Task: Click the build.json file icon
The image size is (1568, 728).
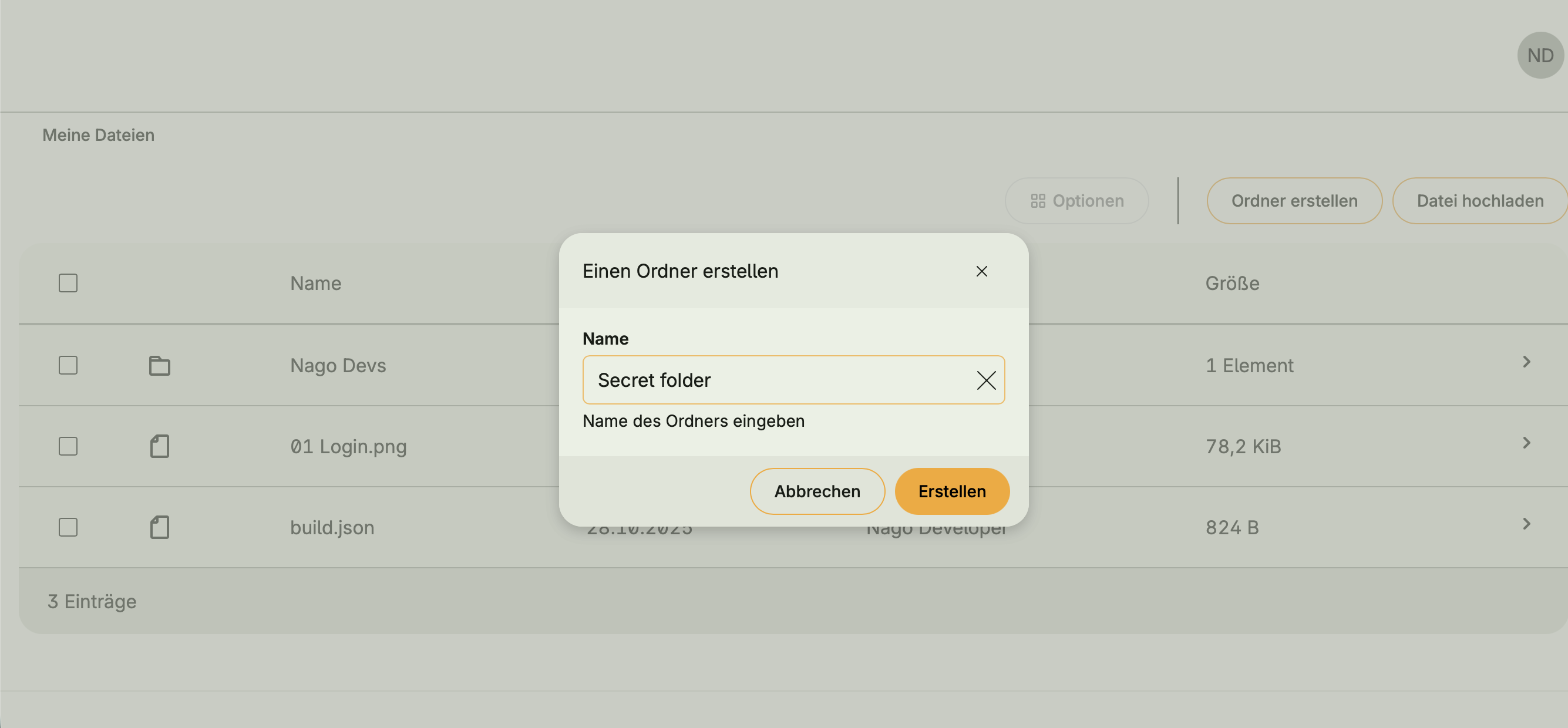Action: (x=160, y=527)
